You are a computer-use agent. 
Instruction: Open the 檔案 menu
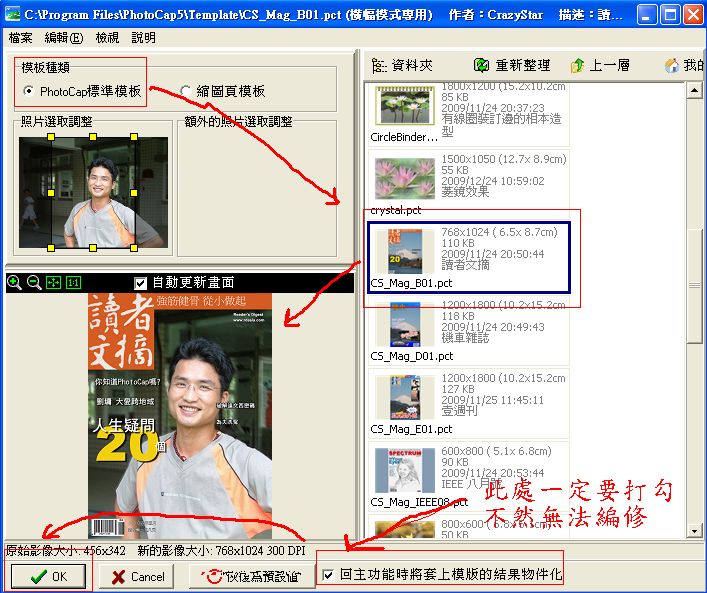21,37
